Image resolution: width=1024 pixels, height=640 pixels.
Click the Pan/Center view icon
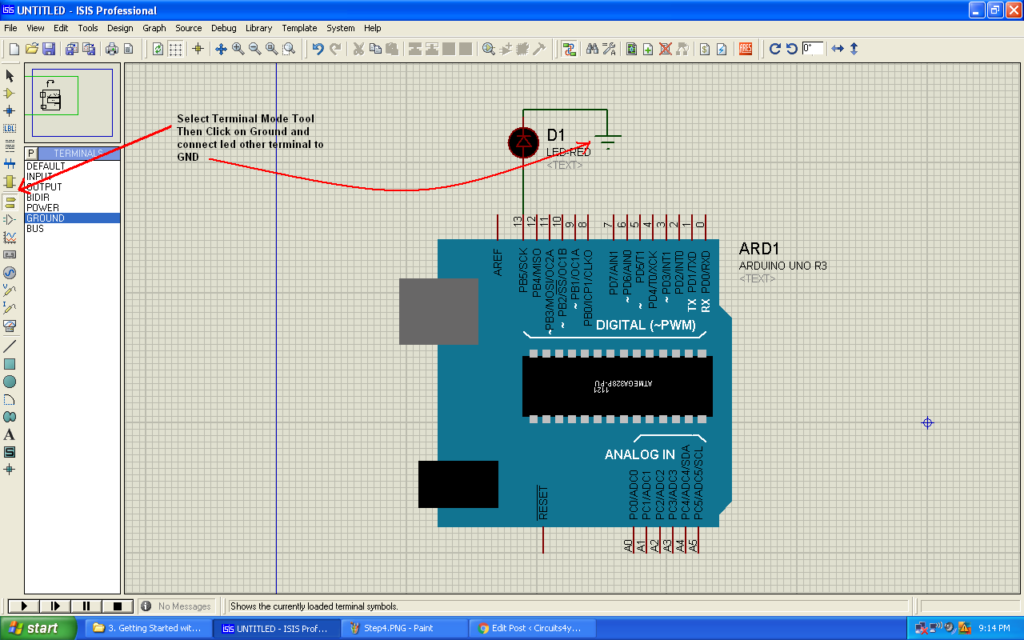coord(221,49)
